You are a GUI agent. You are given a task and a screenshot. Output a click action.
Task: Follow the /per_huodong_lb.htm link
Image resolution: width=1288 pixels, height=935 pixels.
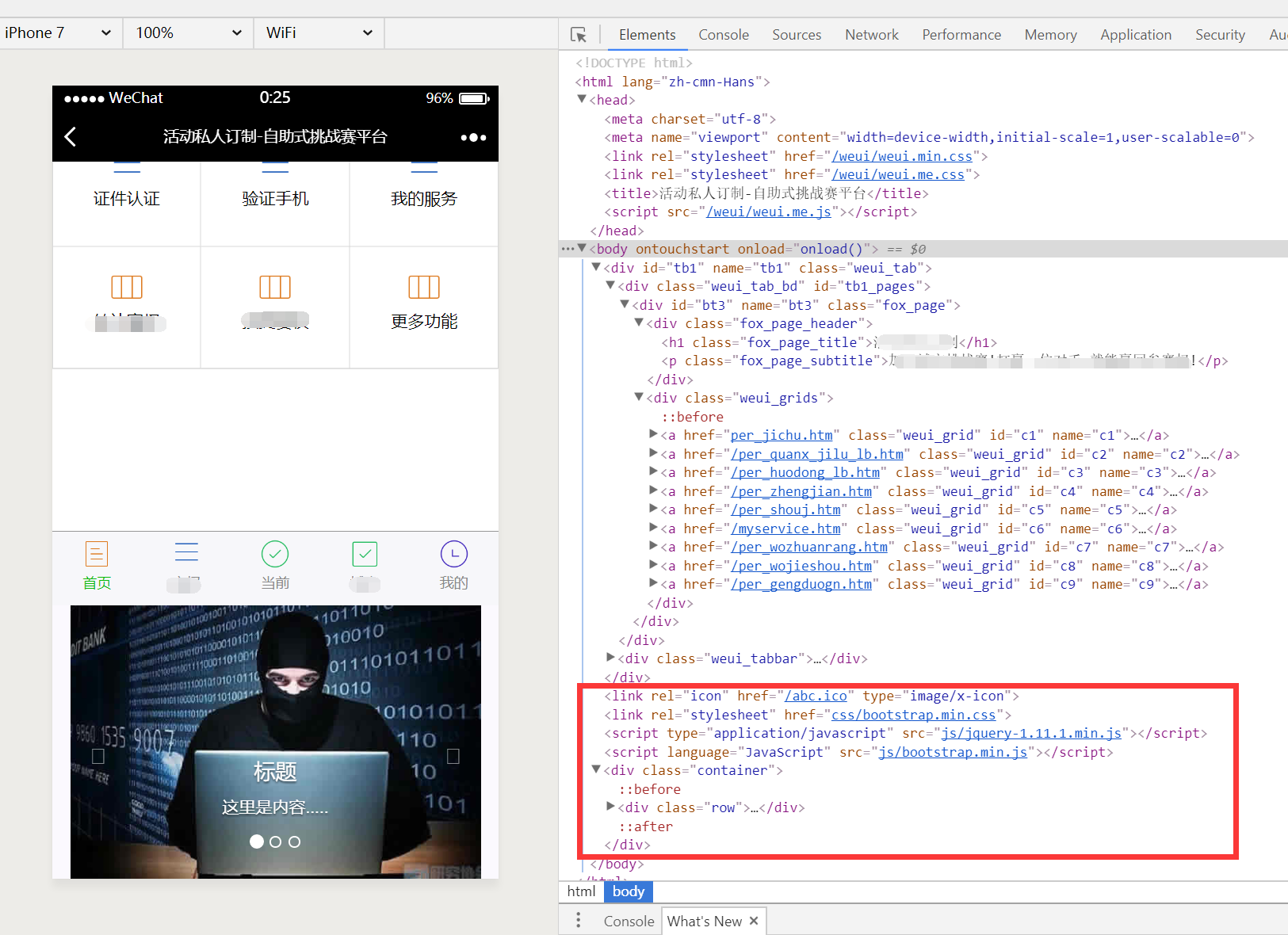(805, 472)
